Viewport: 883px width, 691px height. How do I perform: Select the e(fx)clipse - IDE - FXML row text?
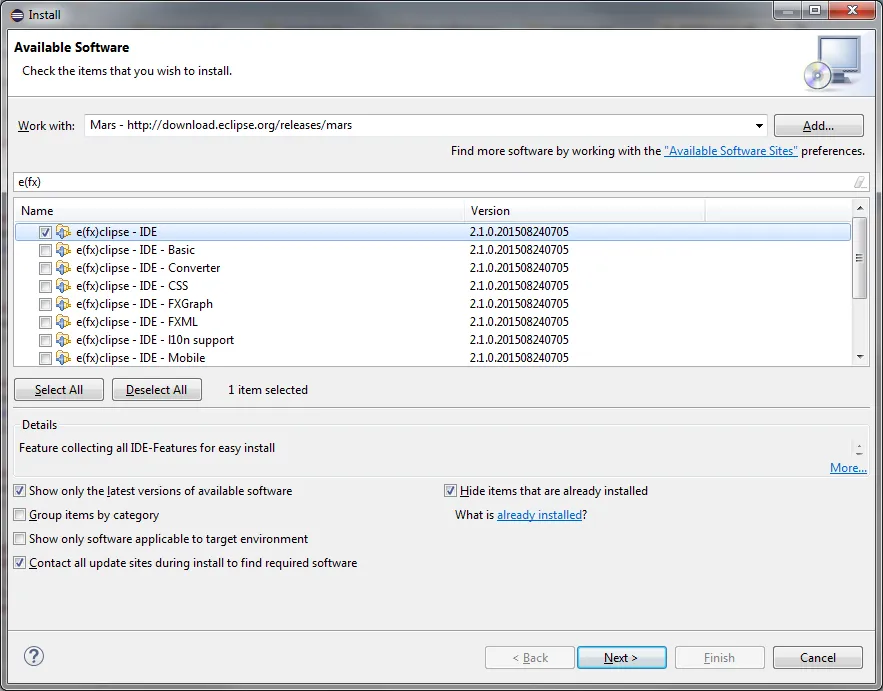click(137, 322)
